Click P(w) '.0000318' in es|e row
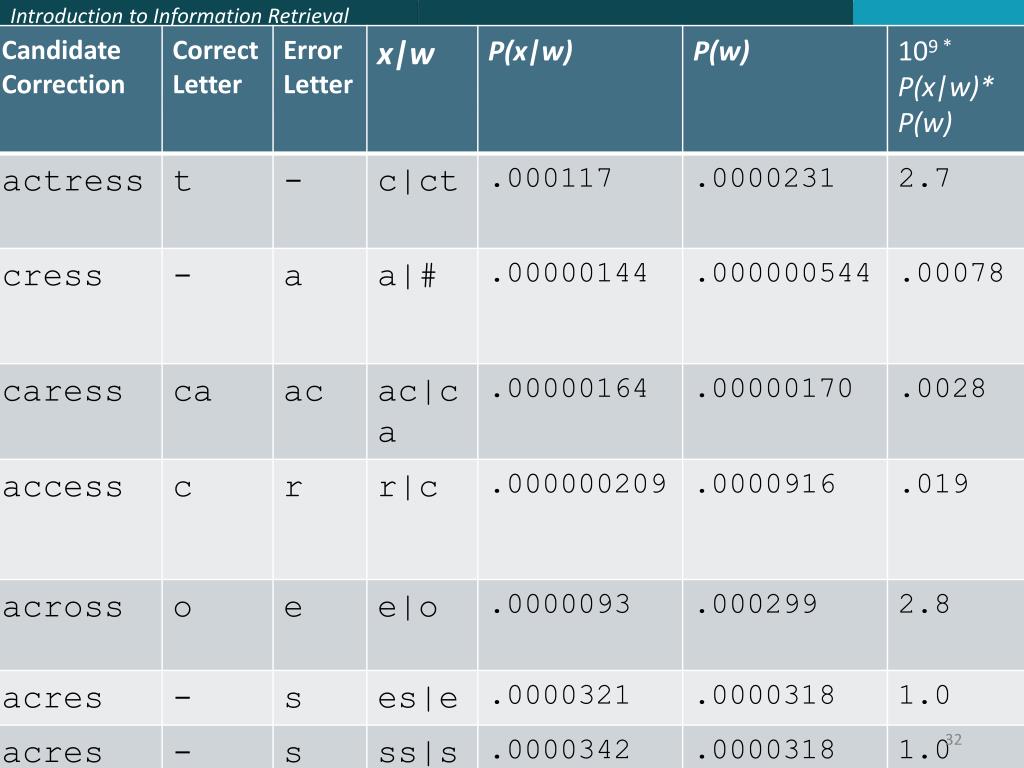 point(765,695)
